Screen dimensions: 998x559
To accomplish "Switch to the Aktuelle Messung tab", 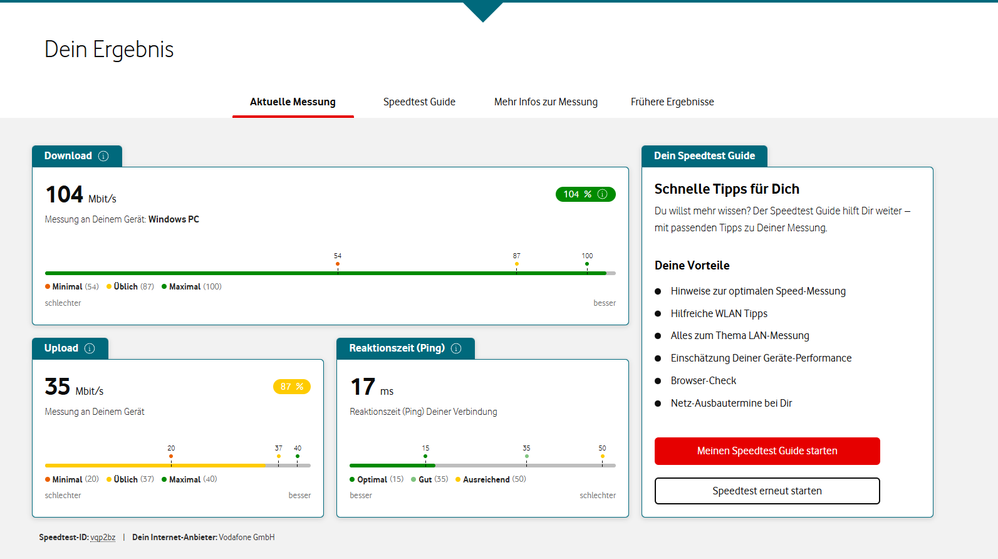I will [293, 102].
